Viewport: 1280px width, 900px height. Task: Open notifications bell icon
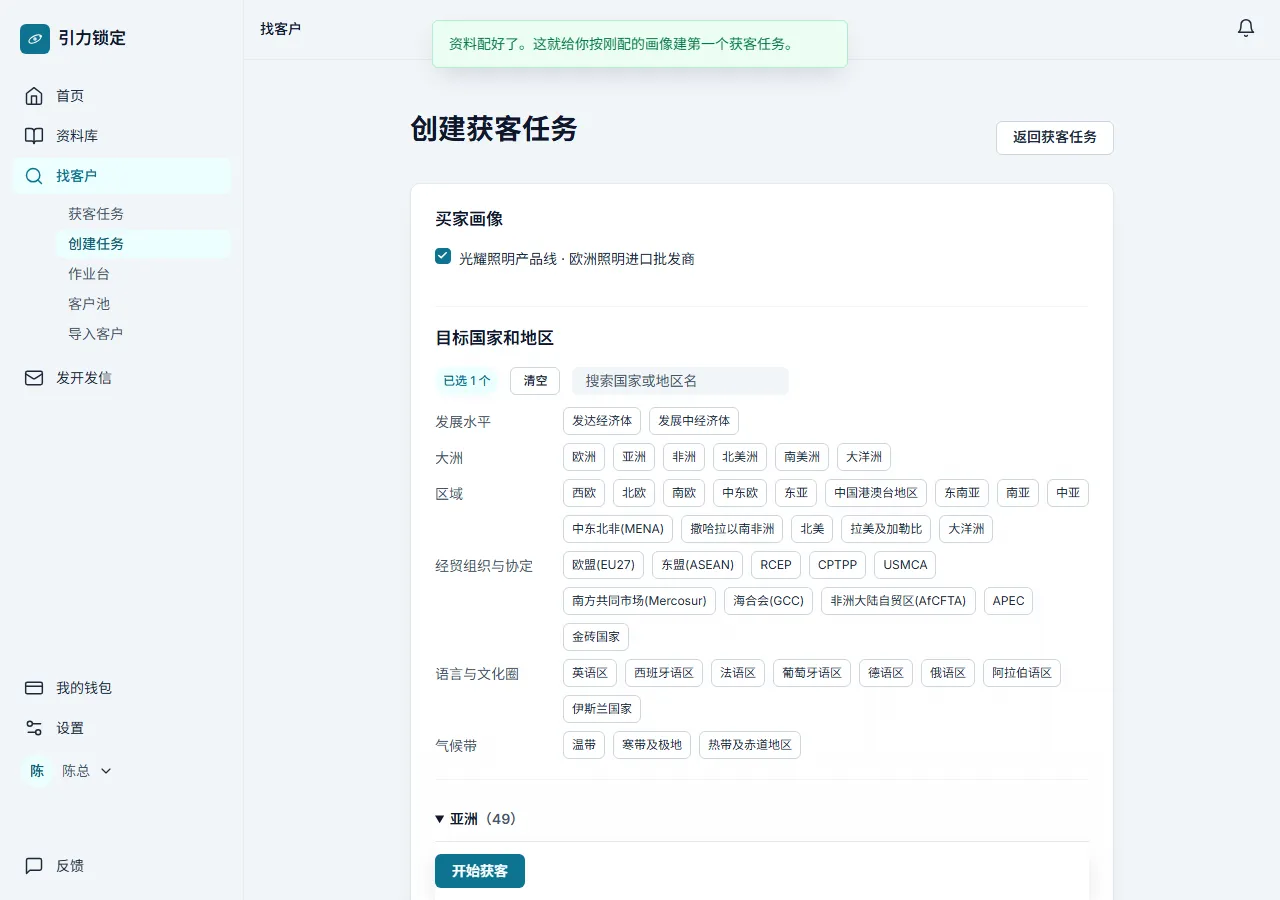pyautogui.click(x=1246, y=28)
